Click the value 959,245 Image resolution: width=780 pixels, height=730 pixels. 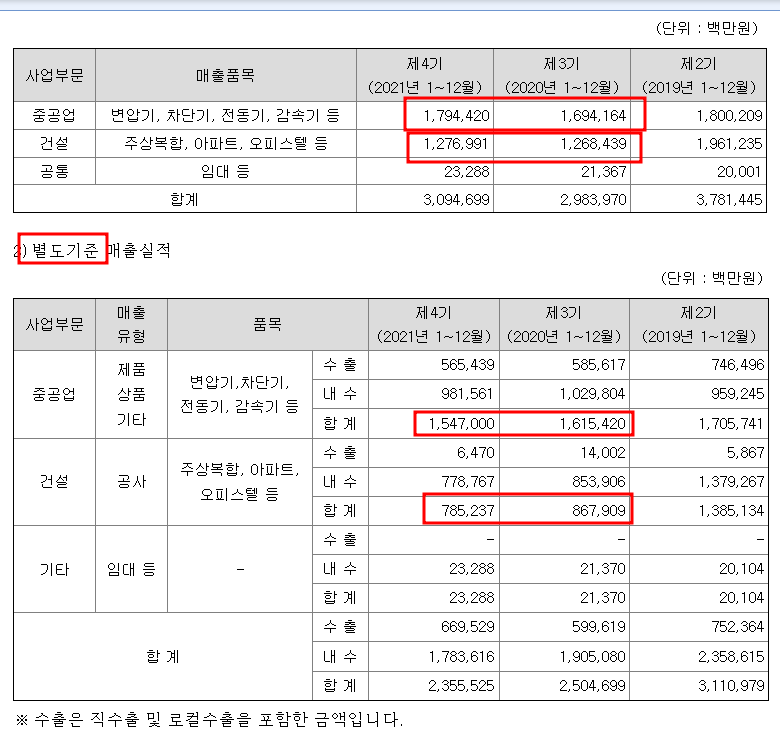737,394
